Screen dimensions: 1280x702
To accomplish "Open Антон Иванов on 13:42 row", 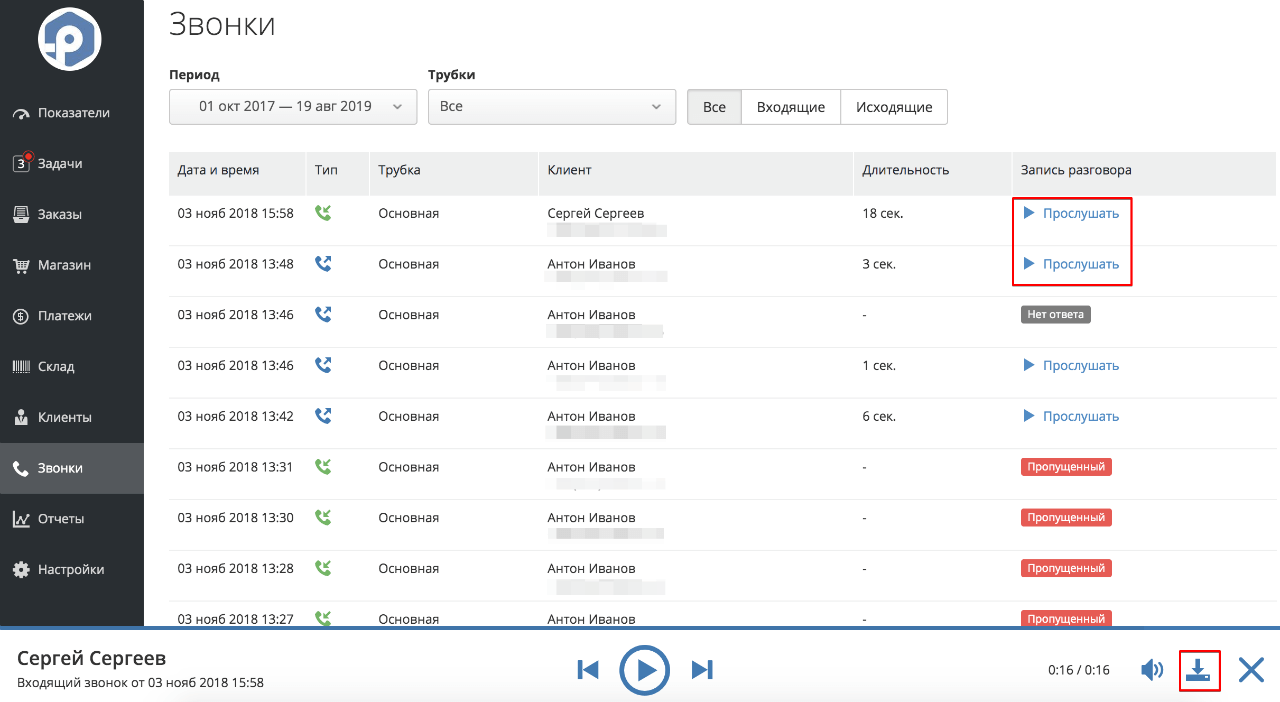I will 591,416.
